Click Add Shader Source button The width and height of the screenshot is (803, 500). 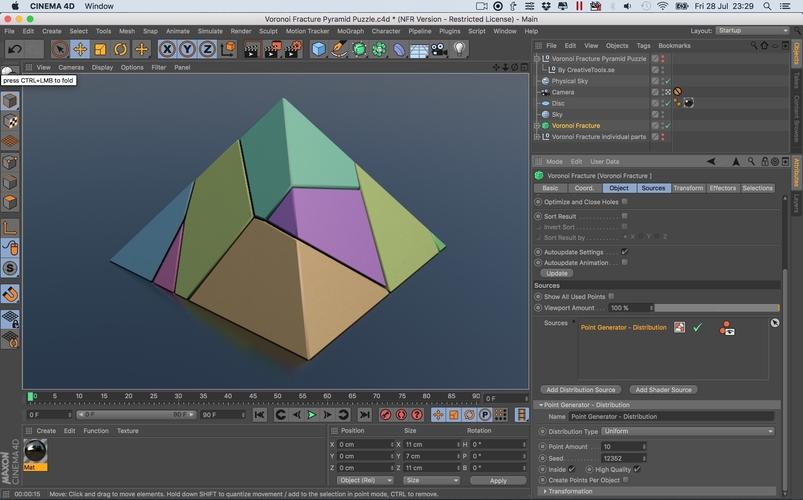tap(663, 390)
